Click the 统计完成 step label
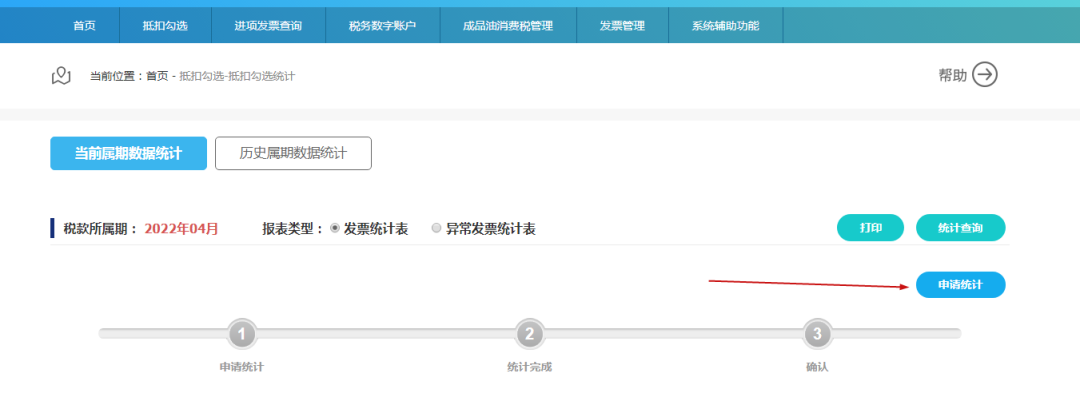The image size is (1080, 405). [530, 367]
